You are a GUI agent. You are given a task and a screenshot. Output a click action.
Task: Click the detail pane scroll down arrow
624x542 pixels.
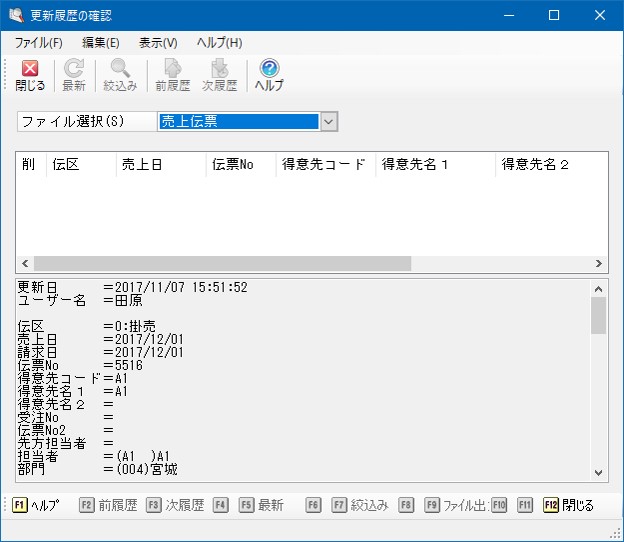tap(599, 473)
